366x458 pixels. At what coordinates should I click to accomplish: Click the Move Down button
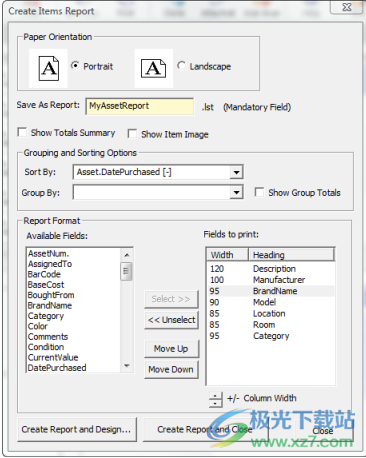(171, 369)
